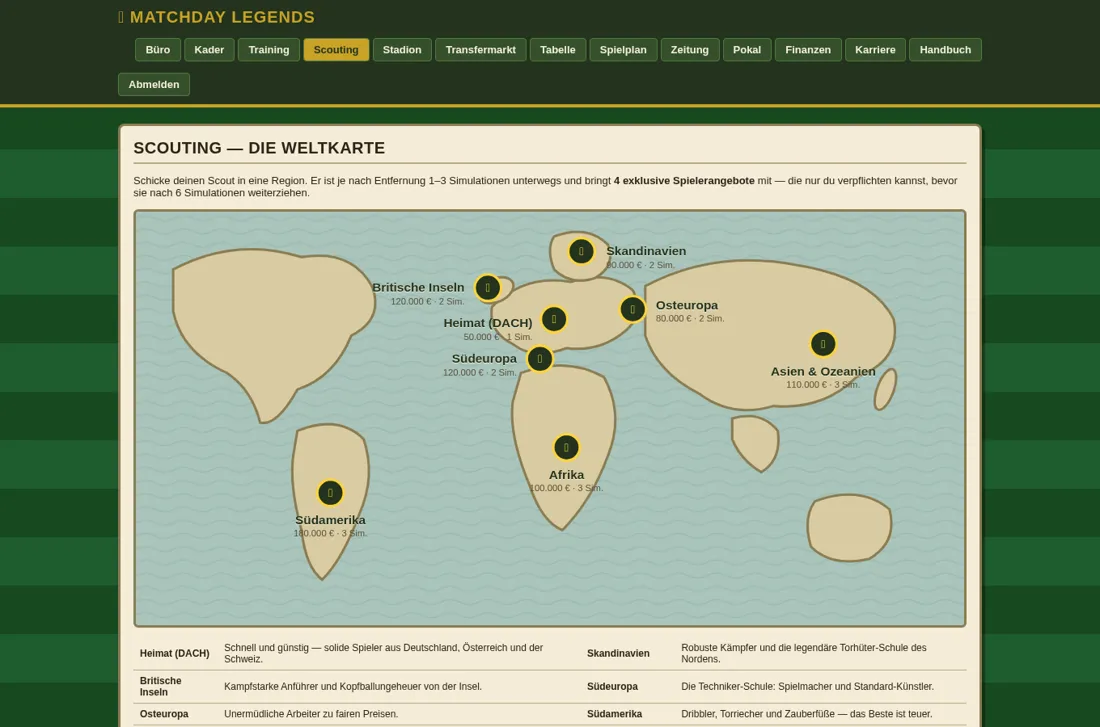
Task: Click the Abmelden button
Action: [x=154, y=84]
